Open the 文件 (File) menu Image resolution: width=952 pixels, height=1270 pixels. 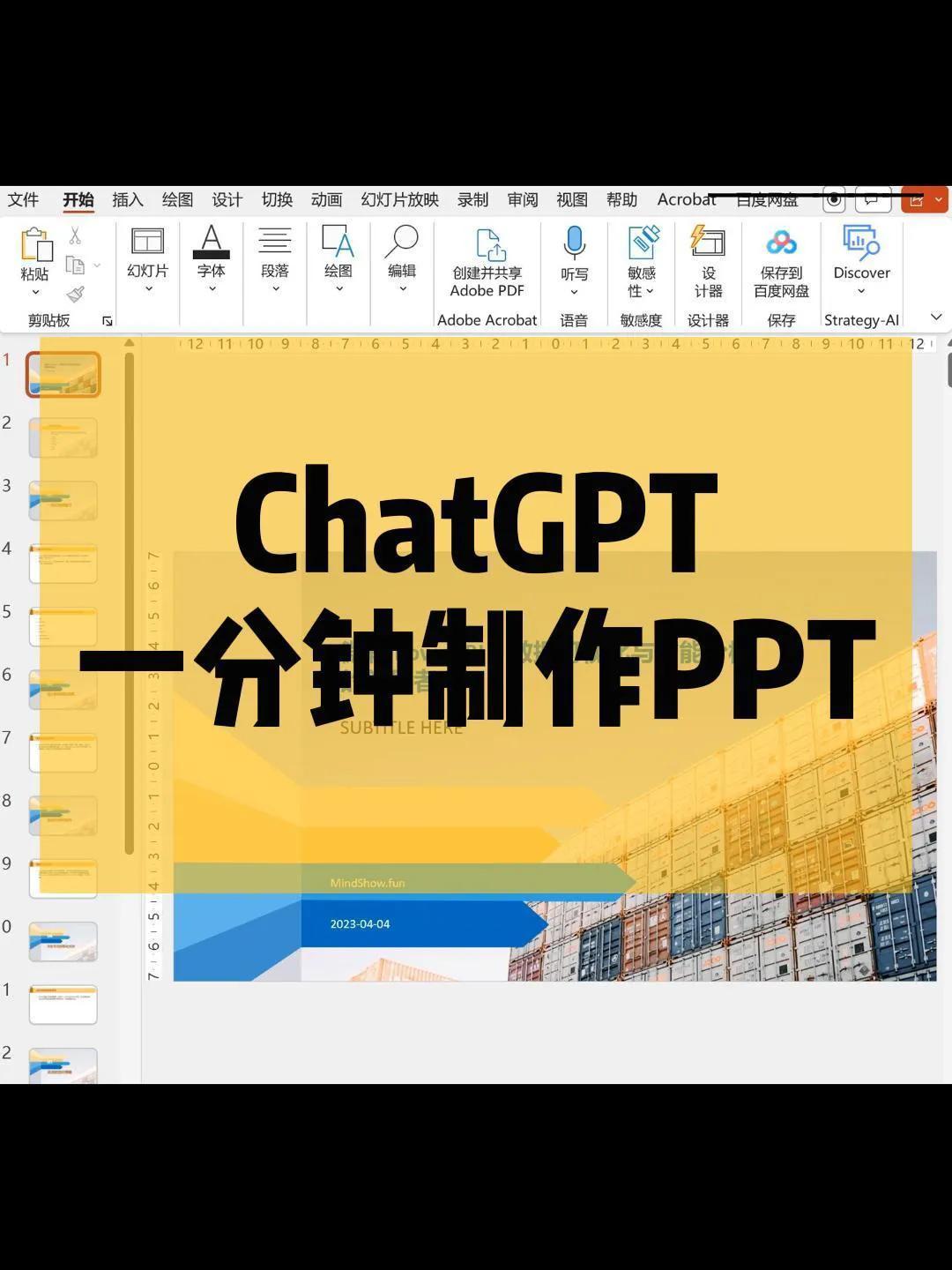click(23, 200)
